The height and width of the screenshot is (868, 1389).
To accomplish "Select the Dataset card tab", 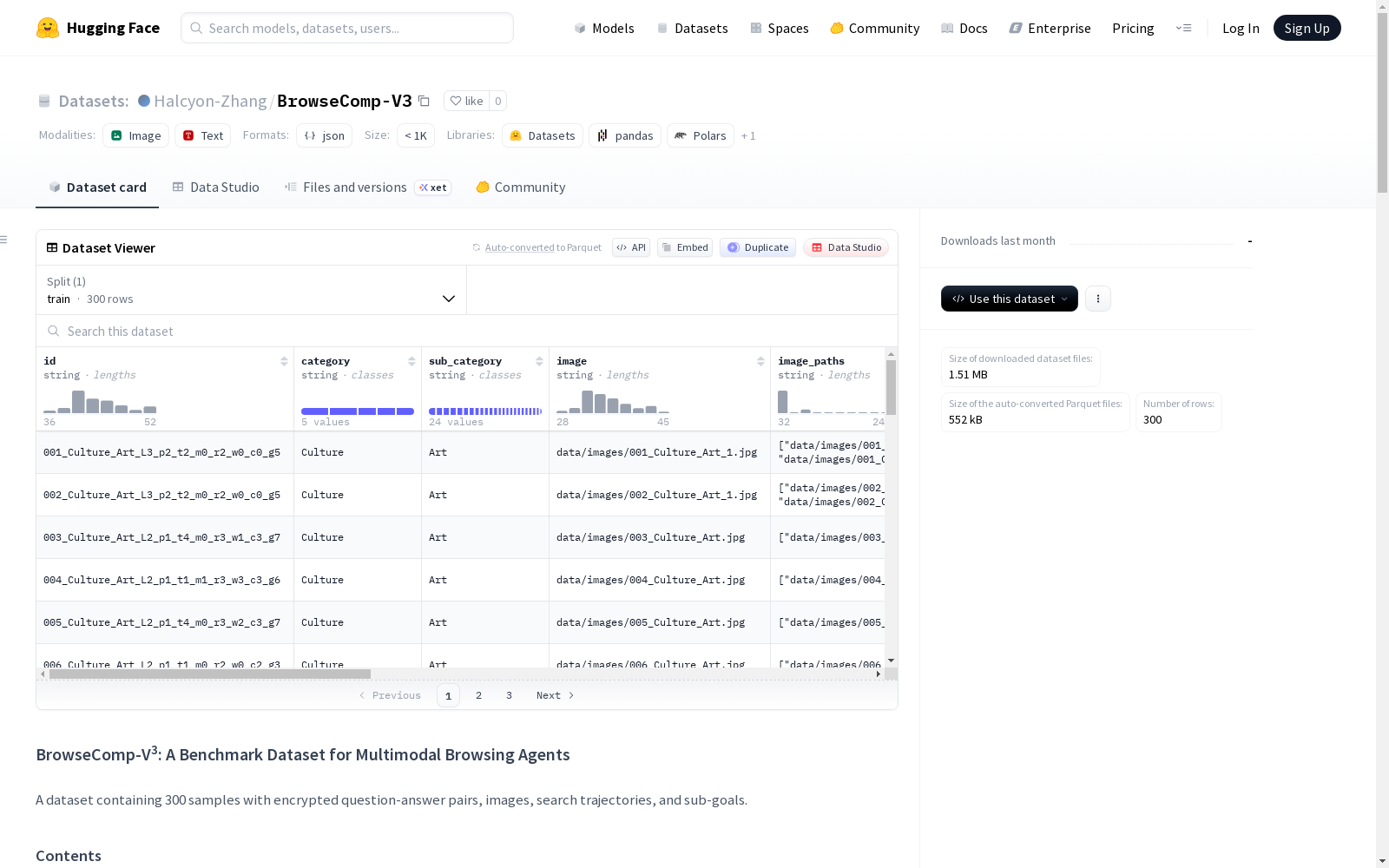I will pyautogui.click(x=97, y=187).
